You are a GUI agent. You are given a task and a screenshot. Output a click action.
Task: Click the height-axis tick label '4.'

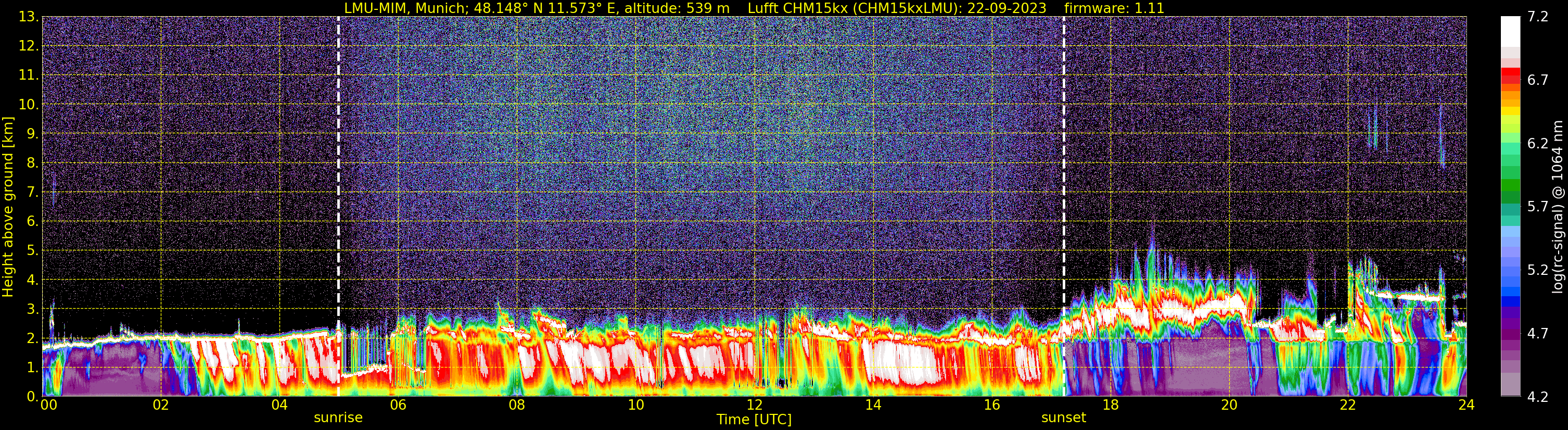click(x=32, y=280)
